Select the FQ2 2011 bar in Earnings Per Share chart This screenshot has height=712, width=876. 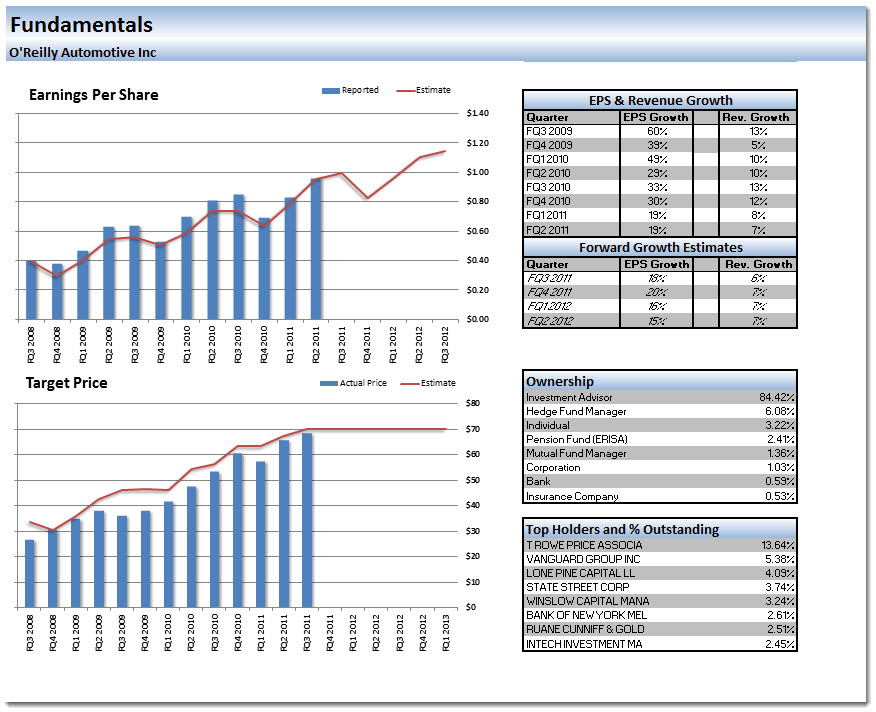[x=316, y=249]
